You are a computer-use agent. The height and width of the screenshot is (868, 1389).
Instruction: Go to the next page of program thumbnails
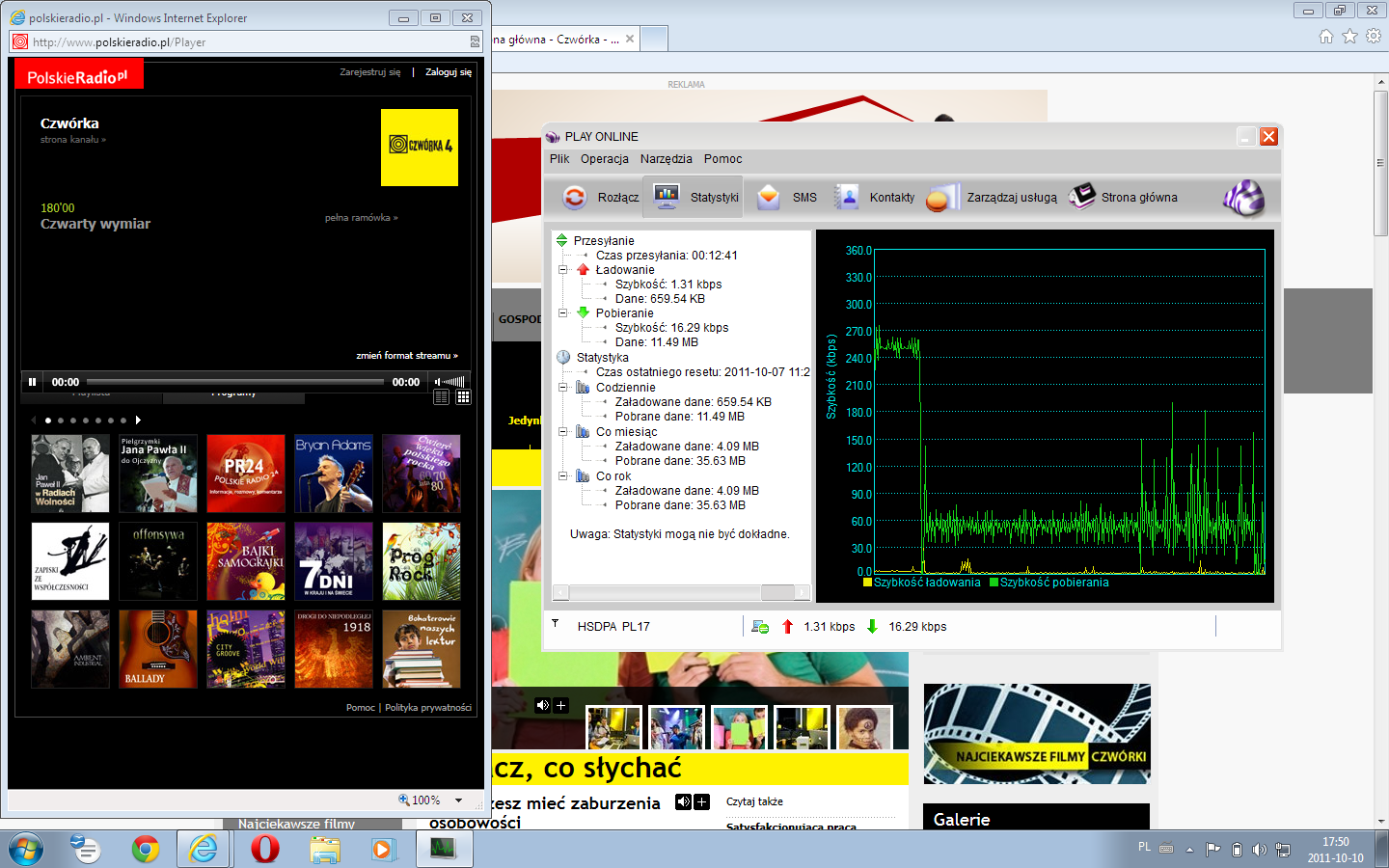138,420
